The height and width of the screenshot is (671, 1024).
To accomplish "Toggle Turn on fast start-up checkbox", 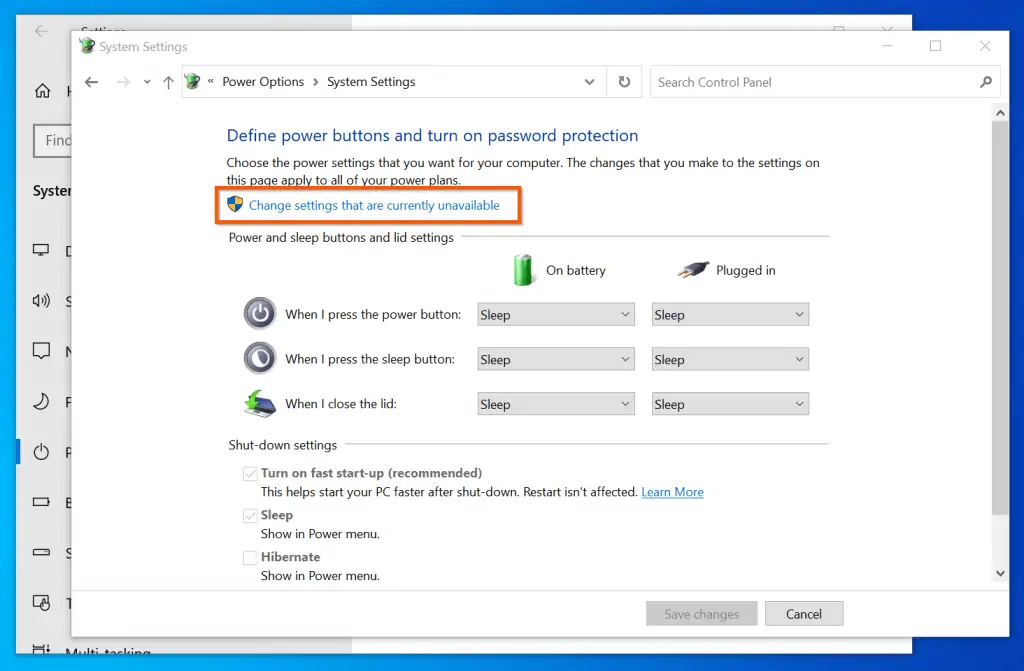I will [250, 474].
